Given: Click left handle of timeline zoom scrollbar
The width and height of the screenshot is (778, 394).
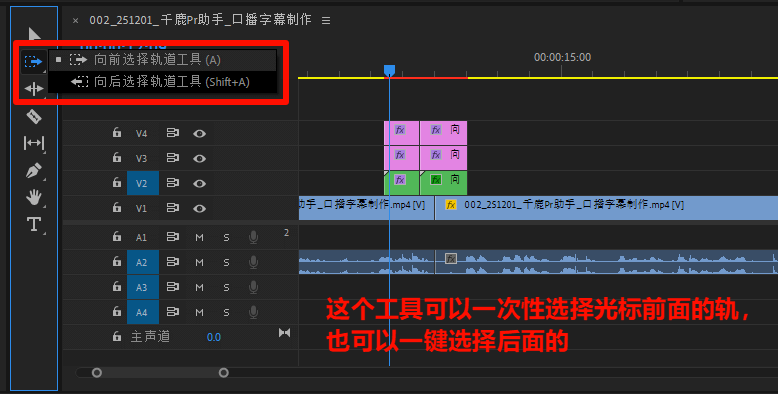Looking at the screenshot, I should click(x=97, y=372).
